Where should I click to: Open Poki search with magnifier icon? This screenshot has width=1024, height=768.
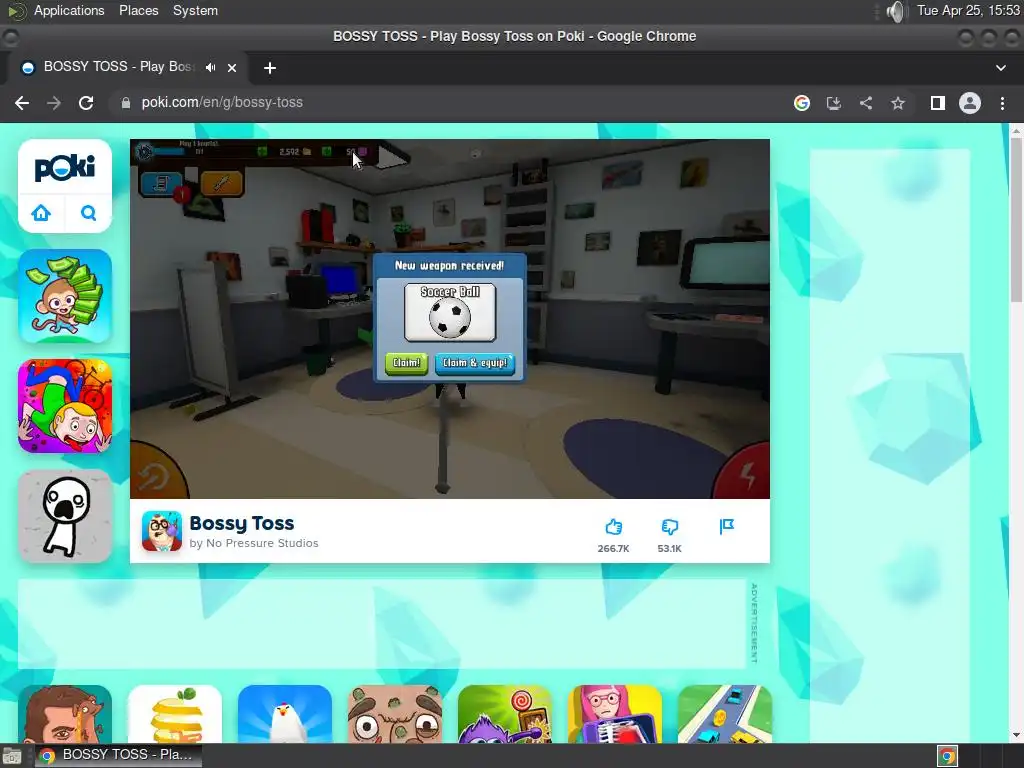(88, 213)
